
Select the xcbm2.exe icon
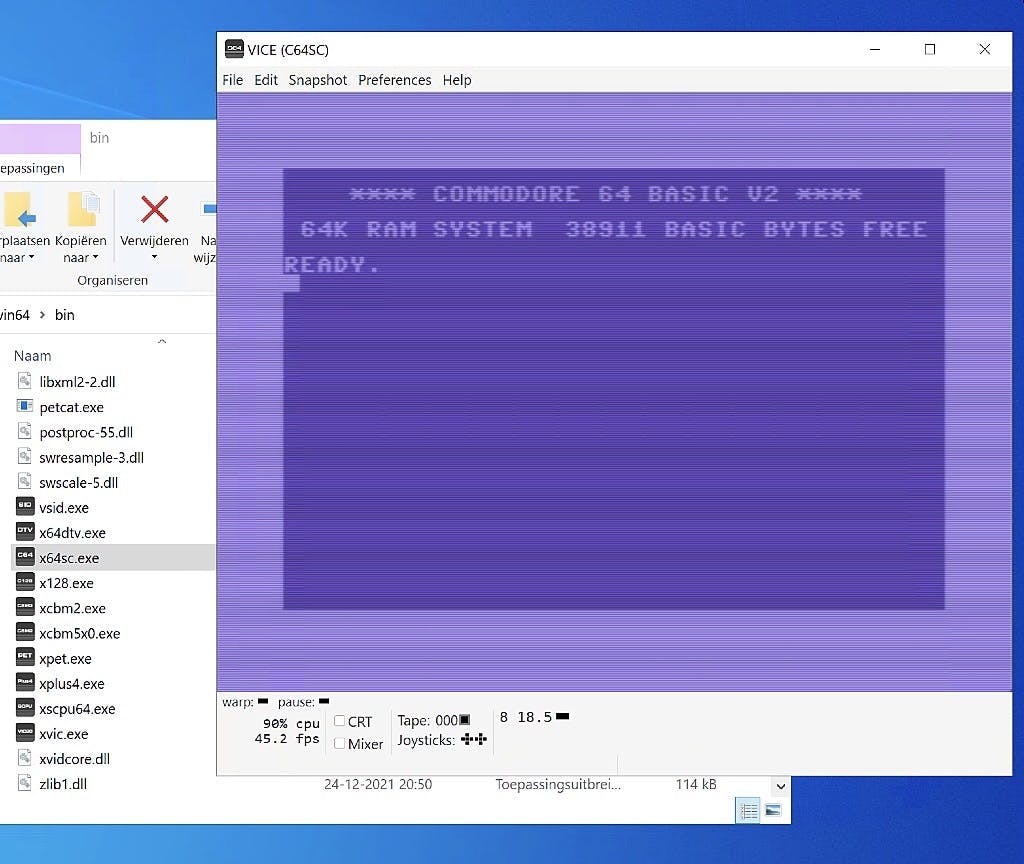coord(25,607)
